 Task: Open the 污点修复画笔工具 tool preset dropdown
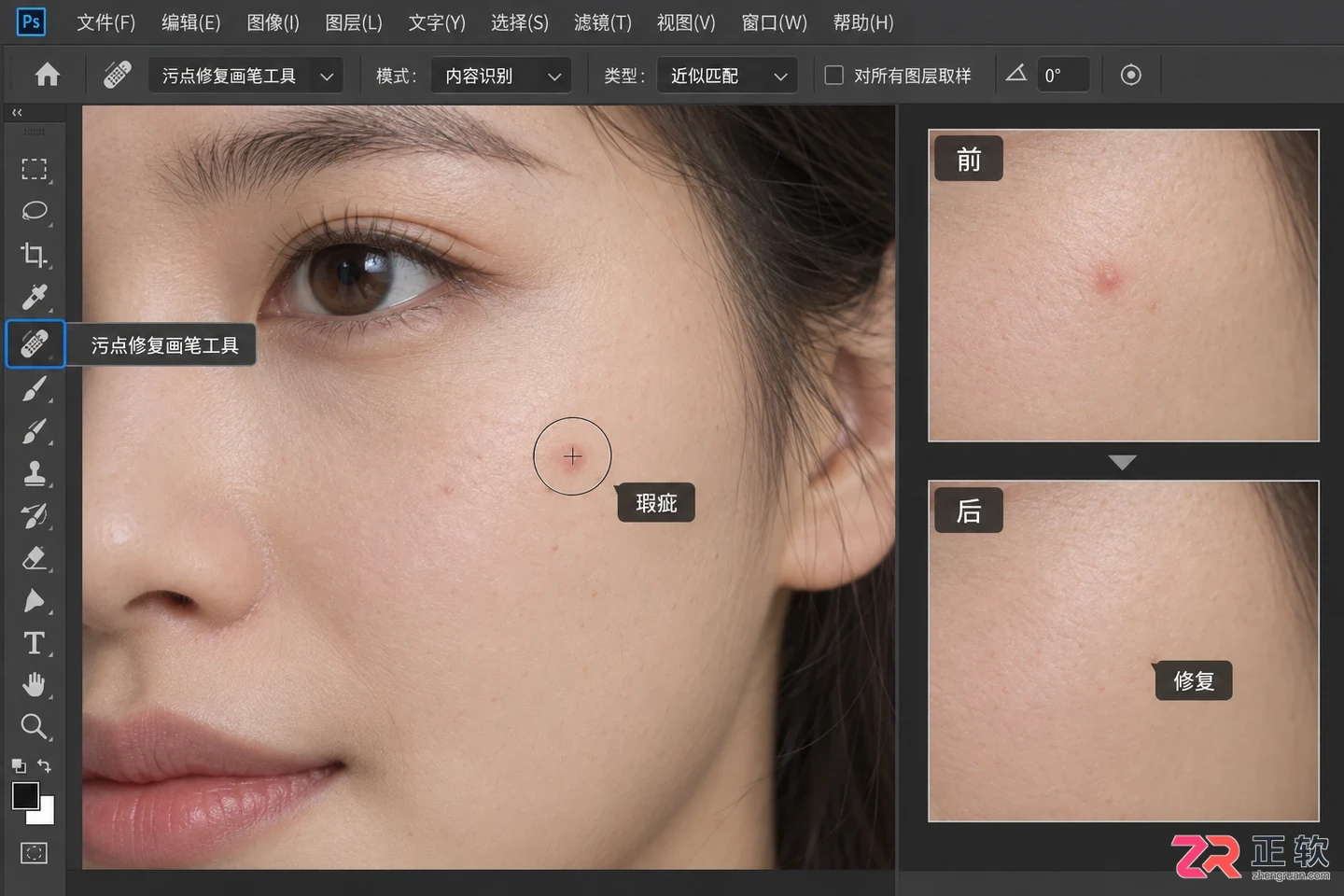coord(246,76)
